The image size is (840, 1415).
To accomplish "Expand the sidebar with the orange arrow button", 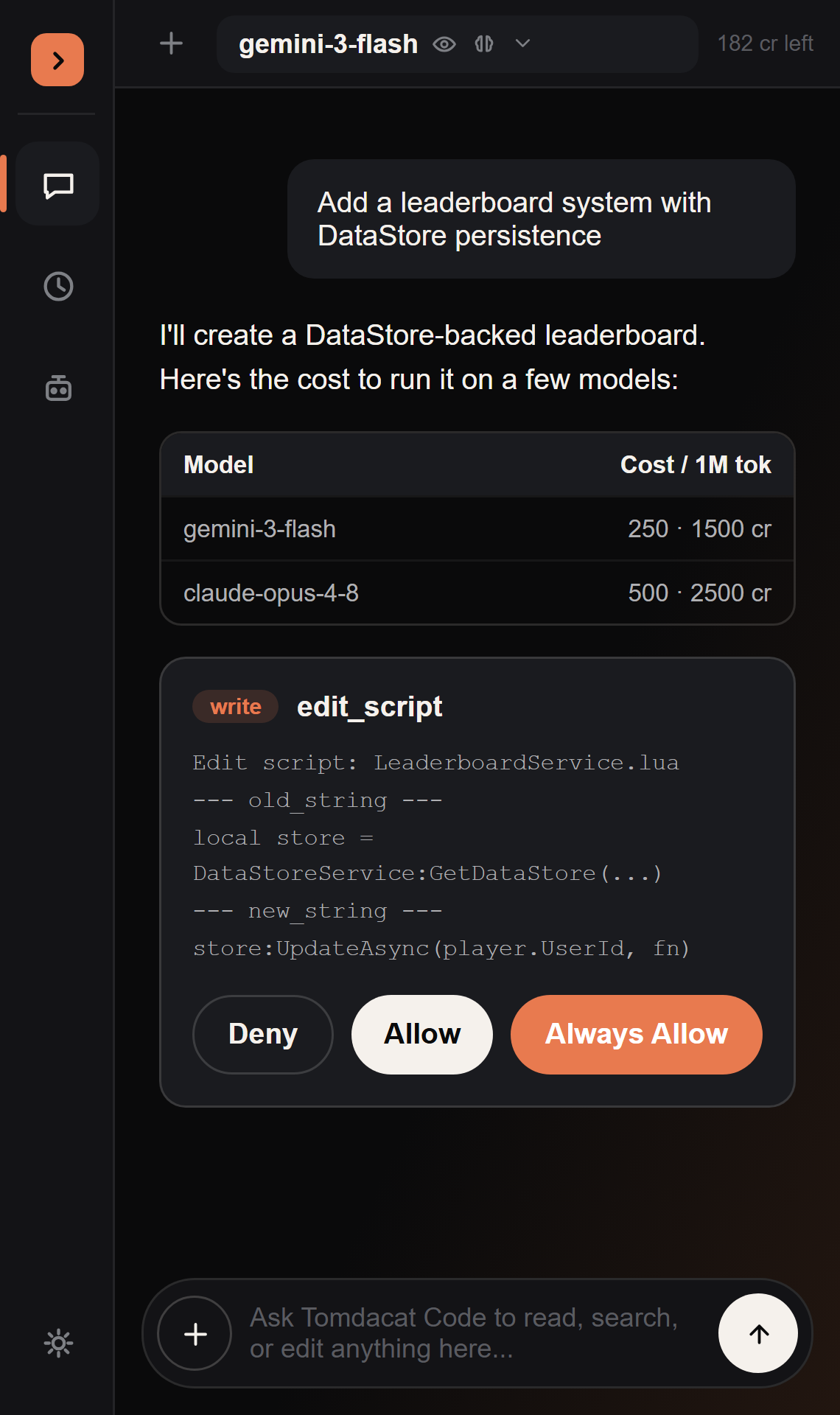I will tap(57, 60).
